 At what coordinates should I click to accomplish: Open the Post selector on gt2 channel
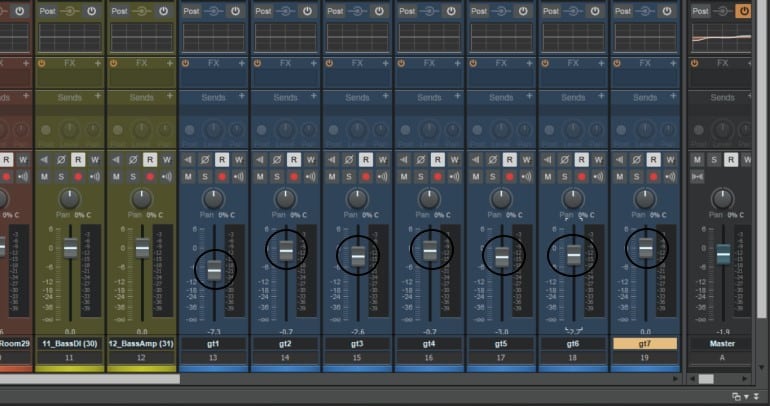[263, 11]
